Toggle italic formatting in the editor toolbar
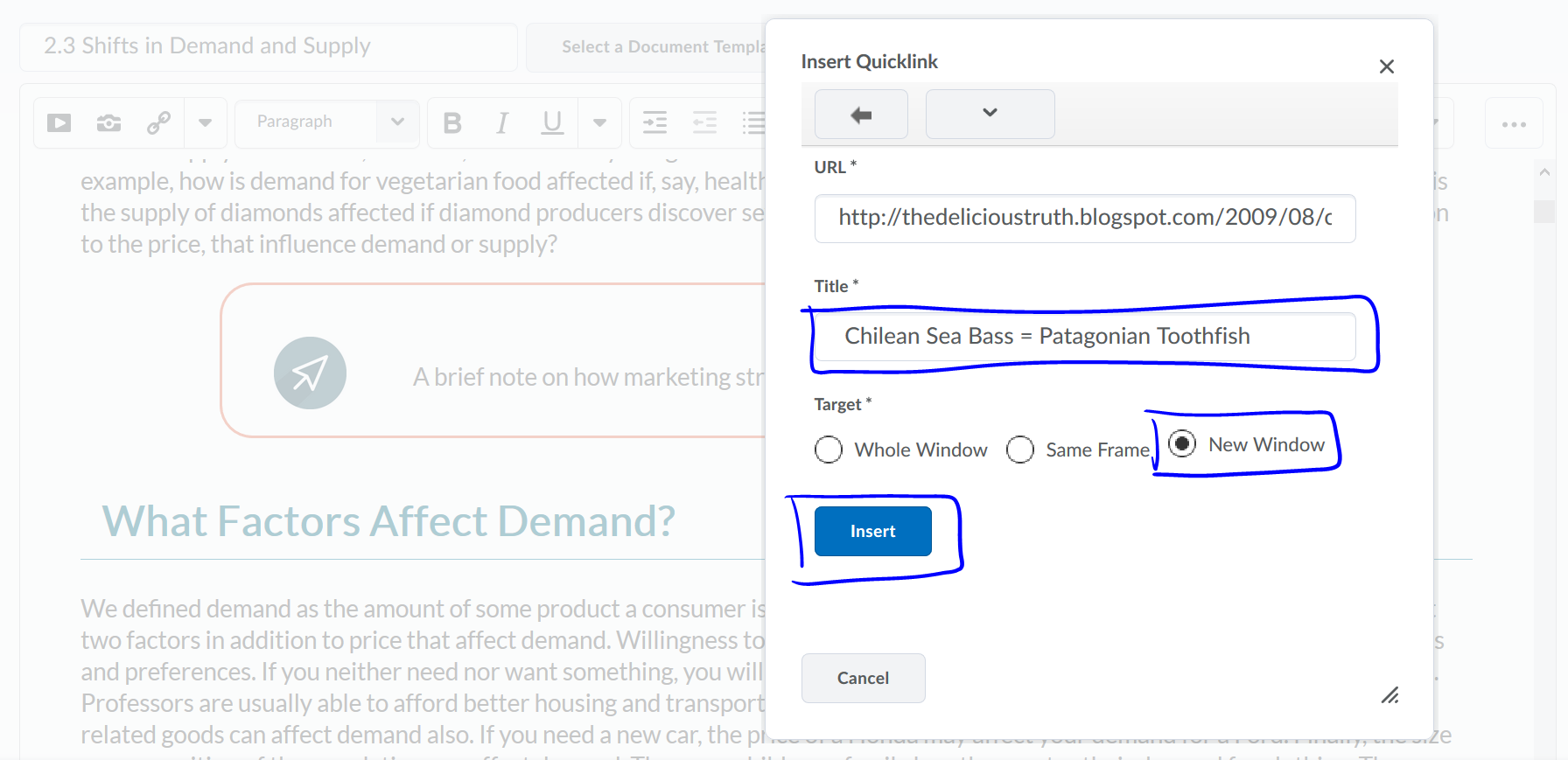Viewport: 1568px width, 760px height. [502, 123]
